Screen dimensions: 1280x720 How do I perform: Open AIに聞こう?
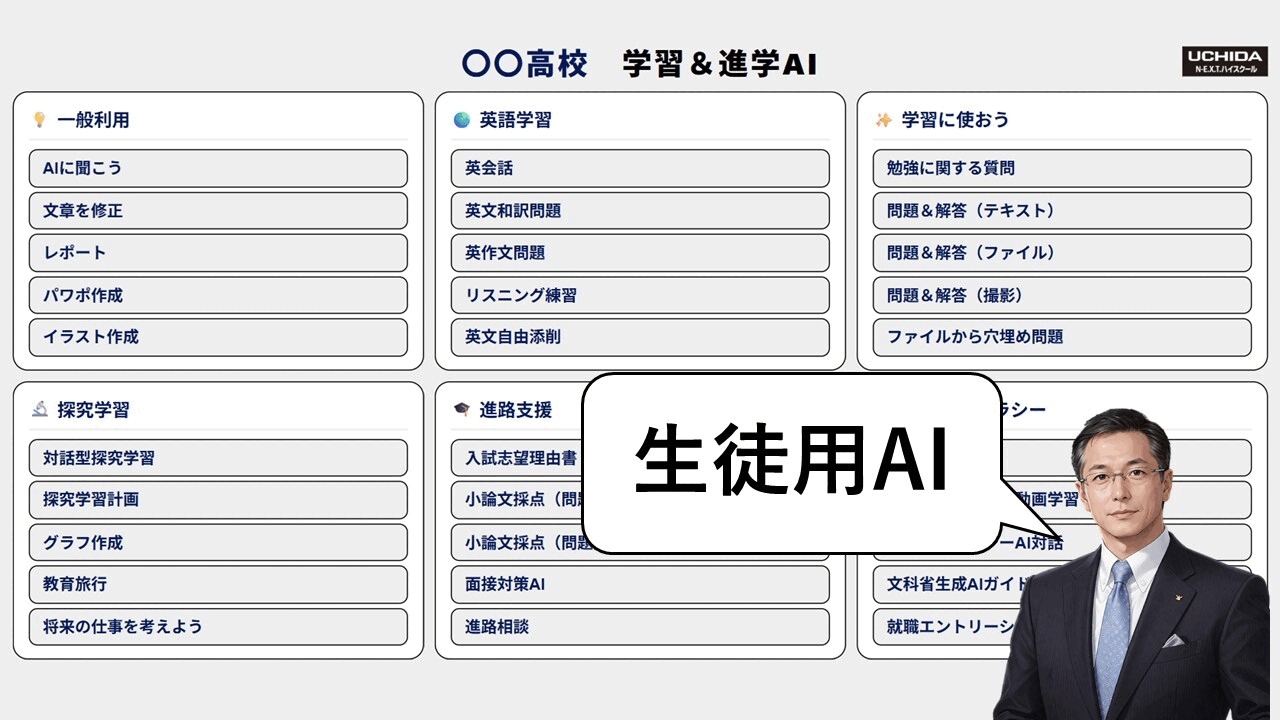pyautogui.click(x=218, y=168)
